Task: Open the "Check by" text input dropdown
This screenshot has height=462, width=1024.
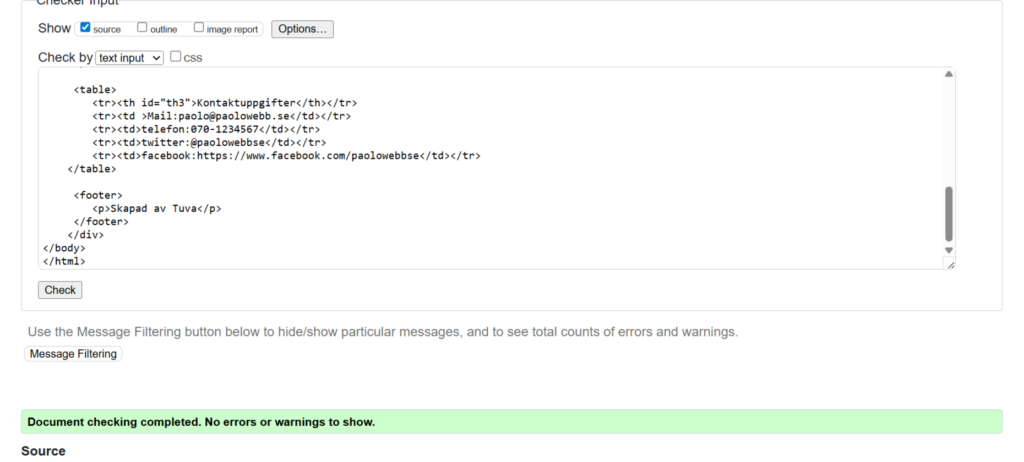Action: (x=129, y=58)
